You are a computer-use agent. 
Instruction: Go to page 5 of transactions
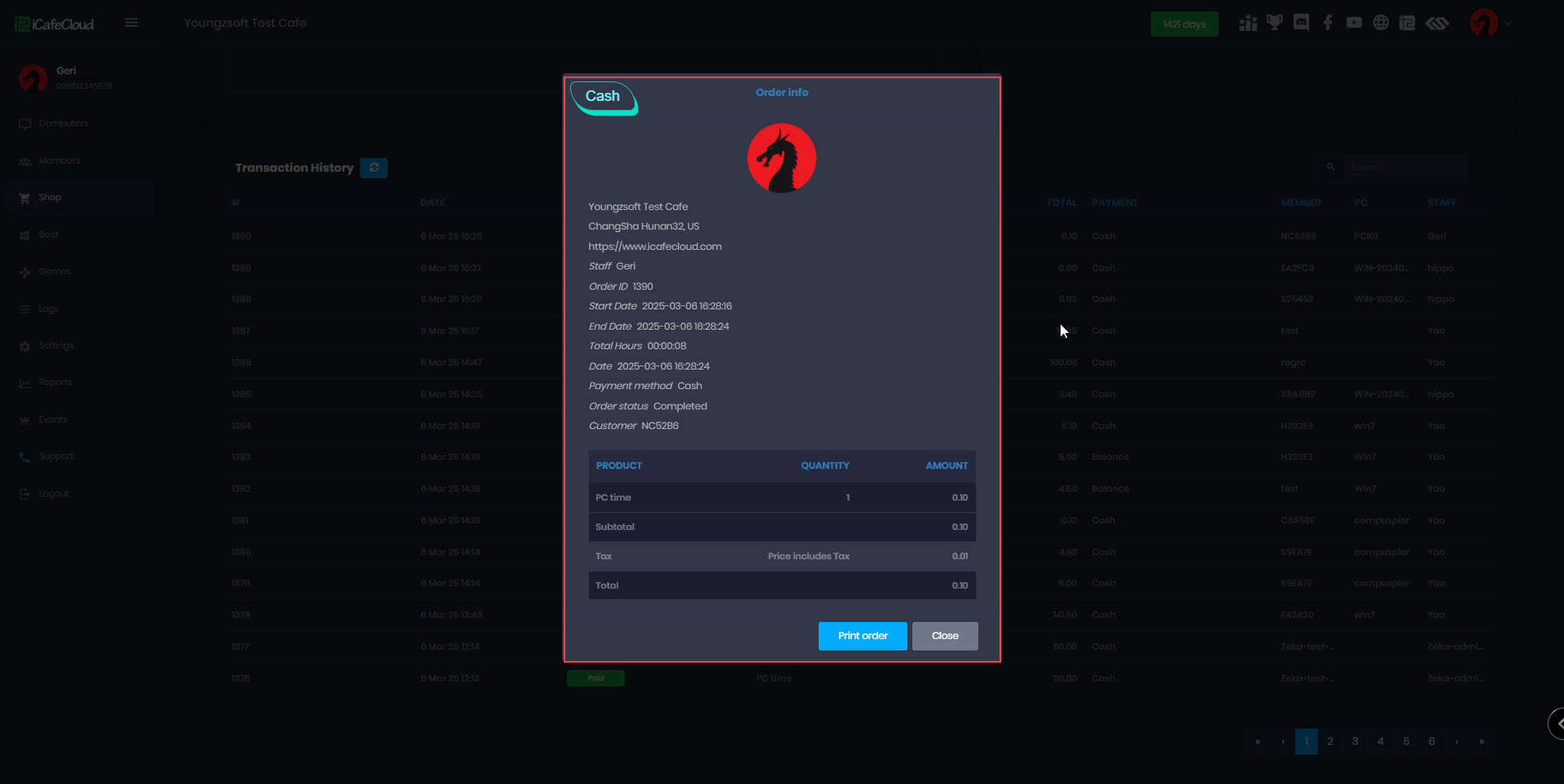click(x=1406, y=742)
